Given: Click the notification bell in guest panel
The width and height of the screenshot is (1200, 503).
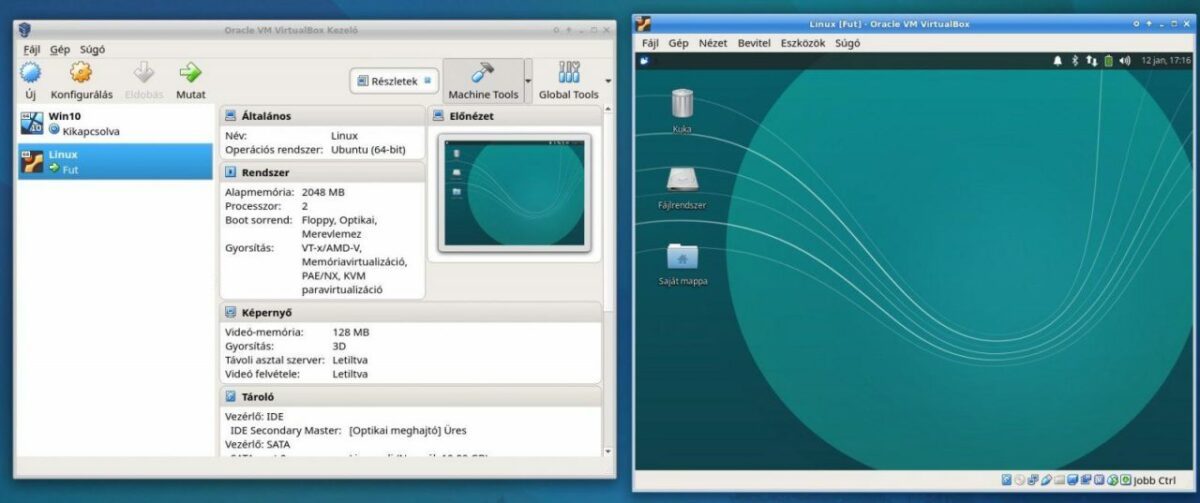Looking at the screenshot, I should 1058,61.
